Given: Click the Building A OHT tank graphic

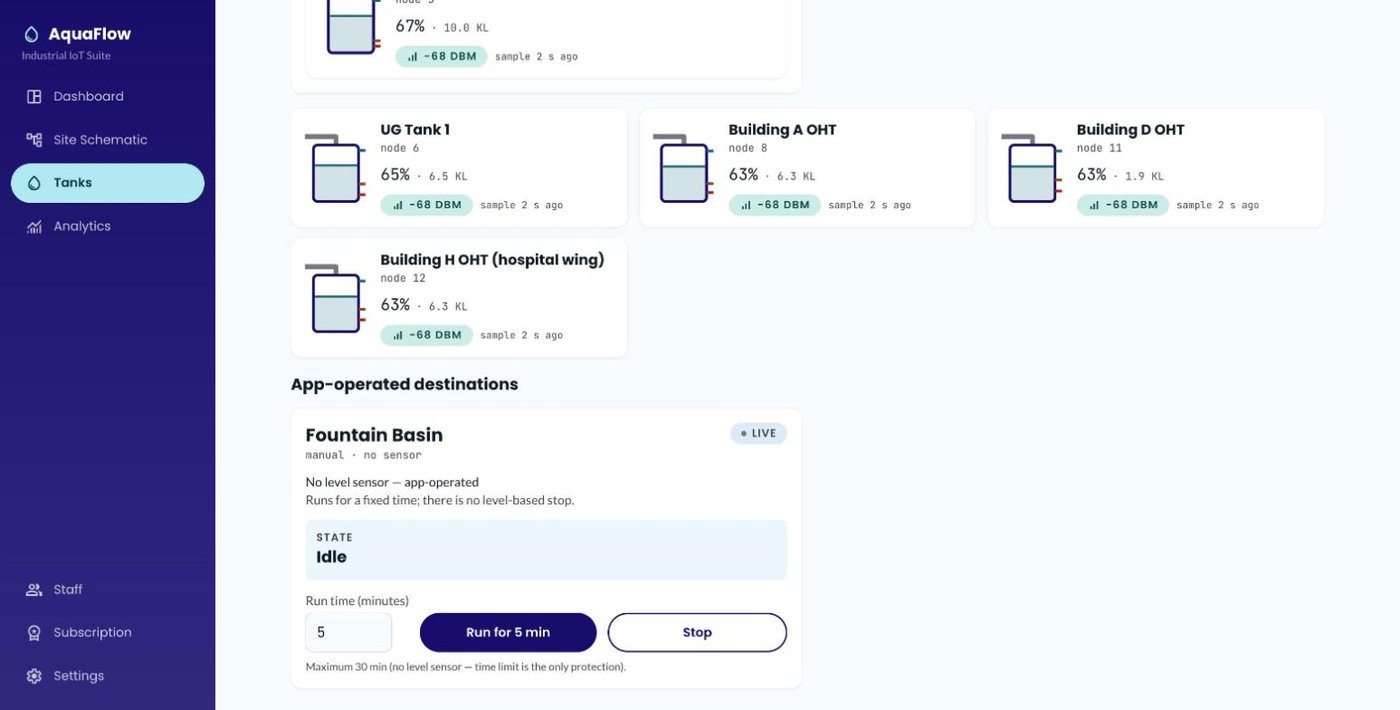Looking at the screenshot, I should [684, 168].
